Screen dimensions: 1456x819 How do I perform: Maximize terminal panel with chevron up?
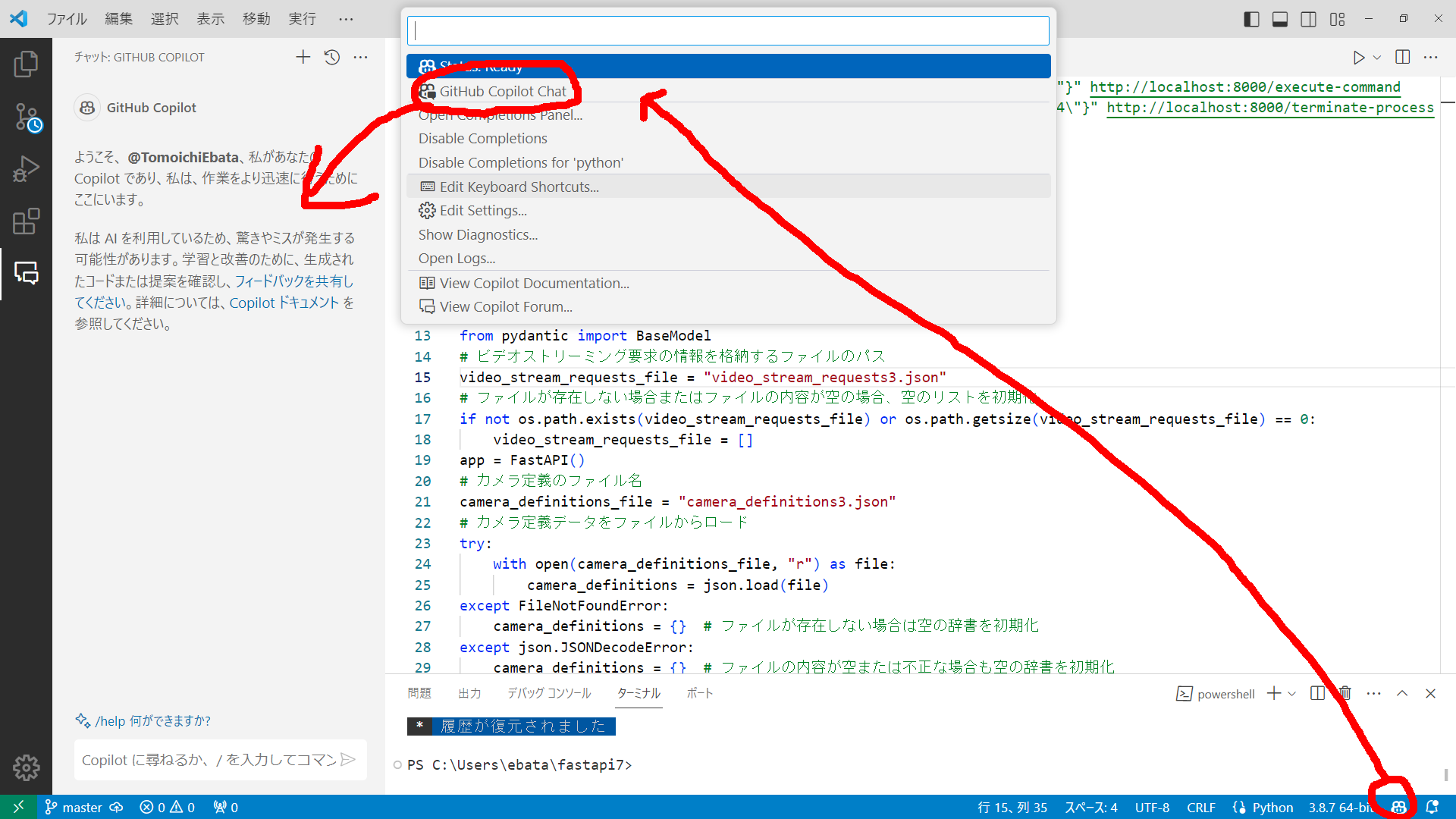[x=1402, y=693]
